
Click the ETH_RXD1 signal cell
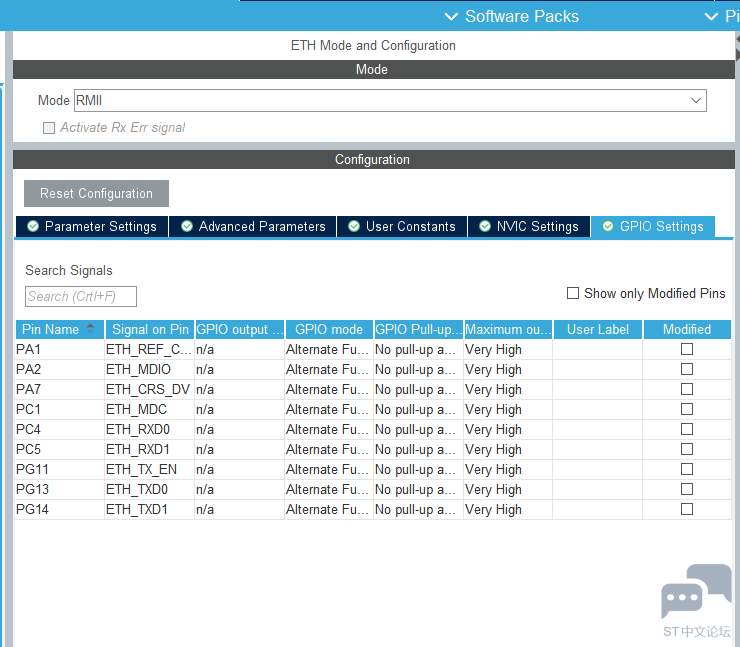click(x=149, y=450)
